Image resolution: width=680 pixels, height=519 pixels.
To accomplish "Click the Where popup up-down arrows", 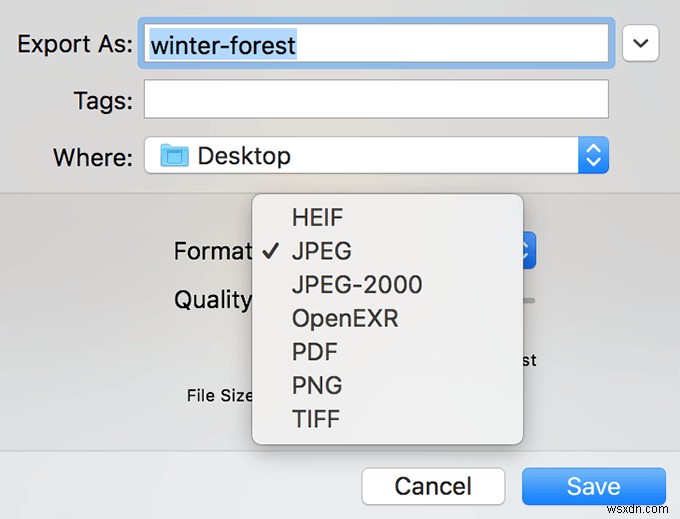I will coord(593,155).
